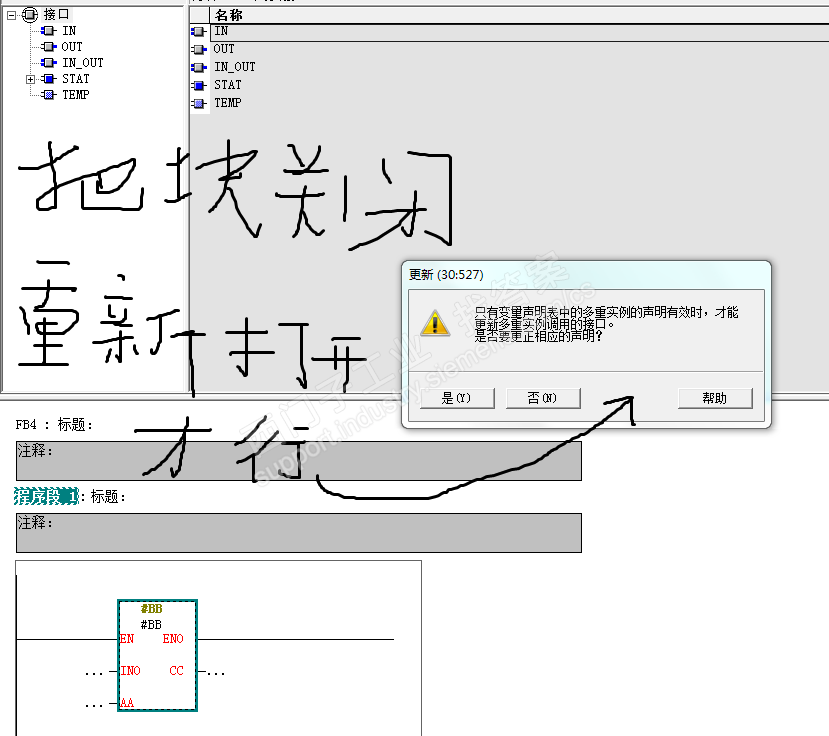Image resolution: width=829 pixels, height=736 pixels.
Task: Select the 程序段 1 network label
Action: (x=47, y=496)
